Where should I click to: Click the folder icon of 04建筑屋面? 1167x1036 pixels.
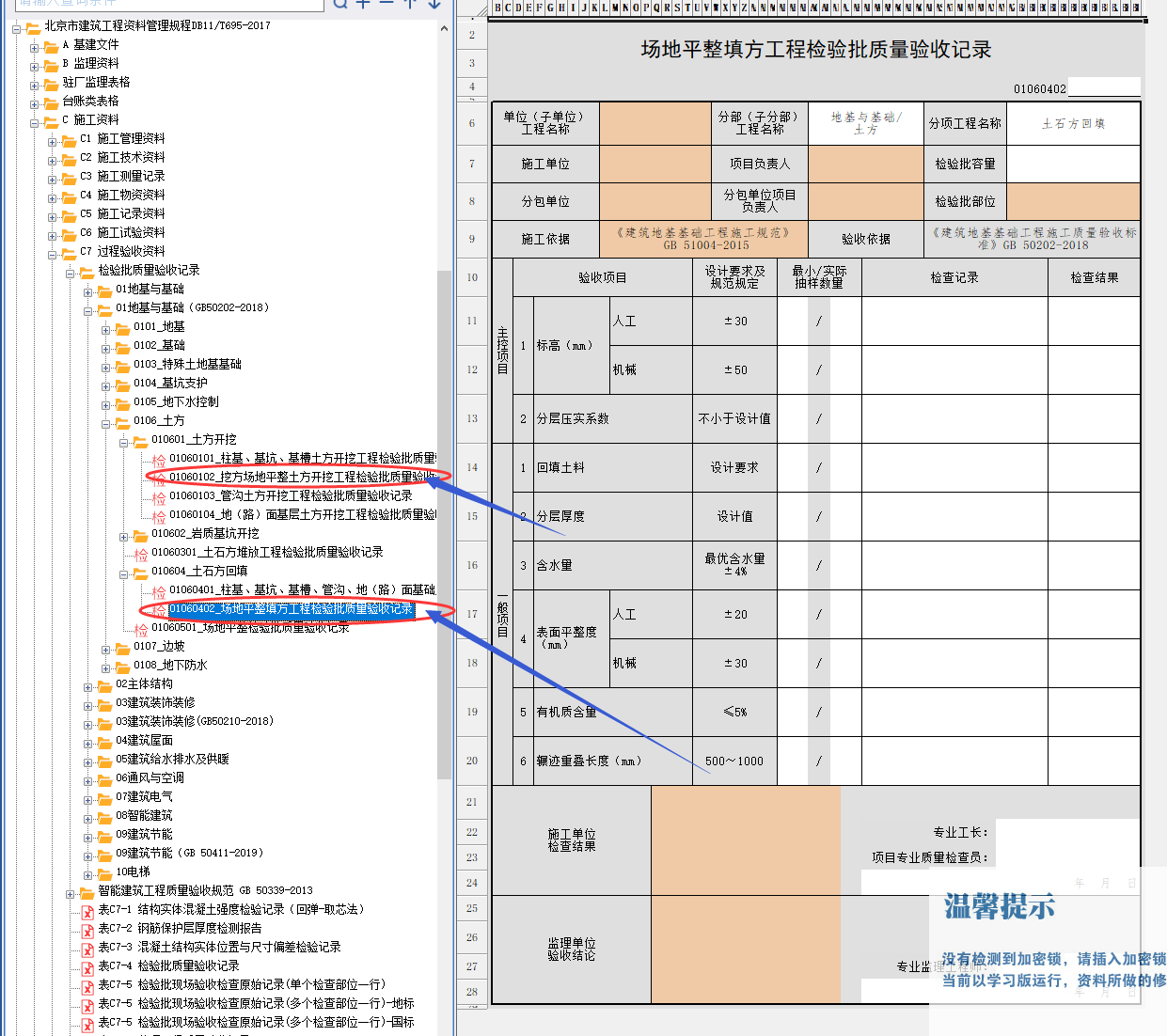point(104,742)
